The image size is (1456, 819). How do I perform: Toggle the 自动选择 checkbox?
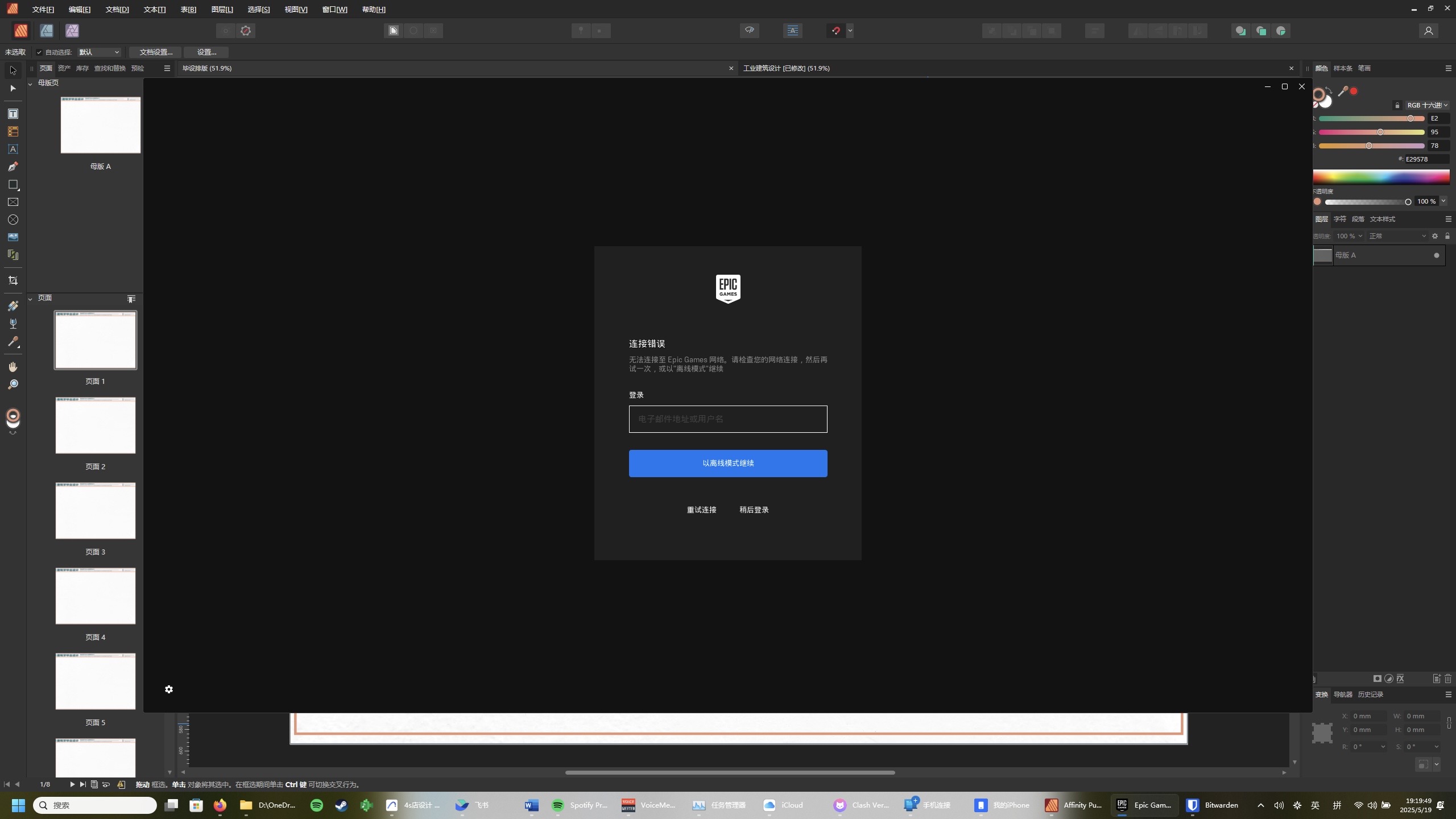[x=39, y=52]
